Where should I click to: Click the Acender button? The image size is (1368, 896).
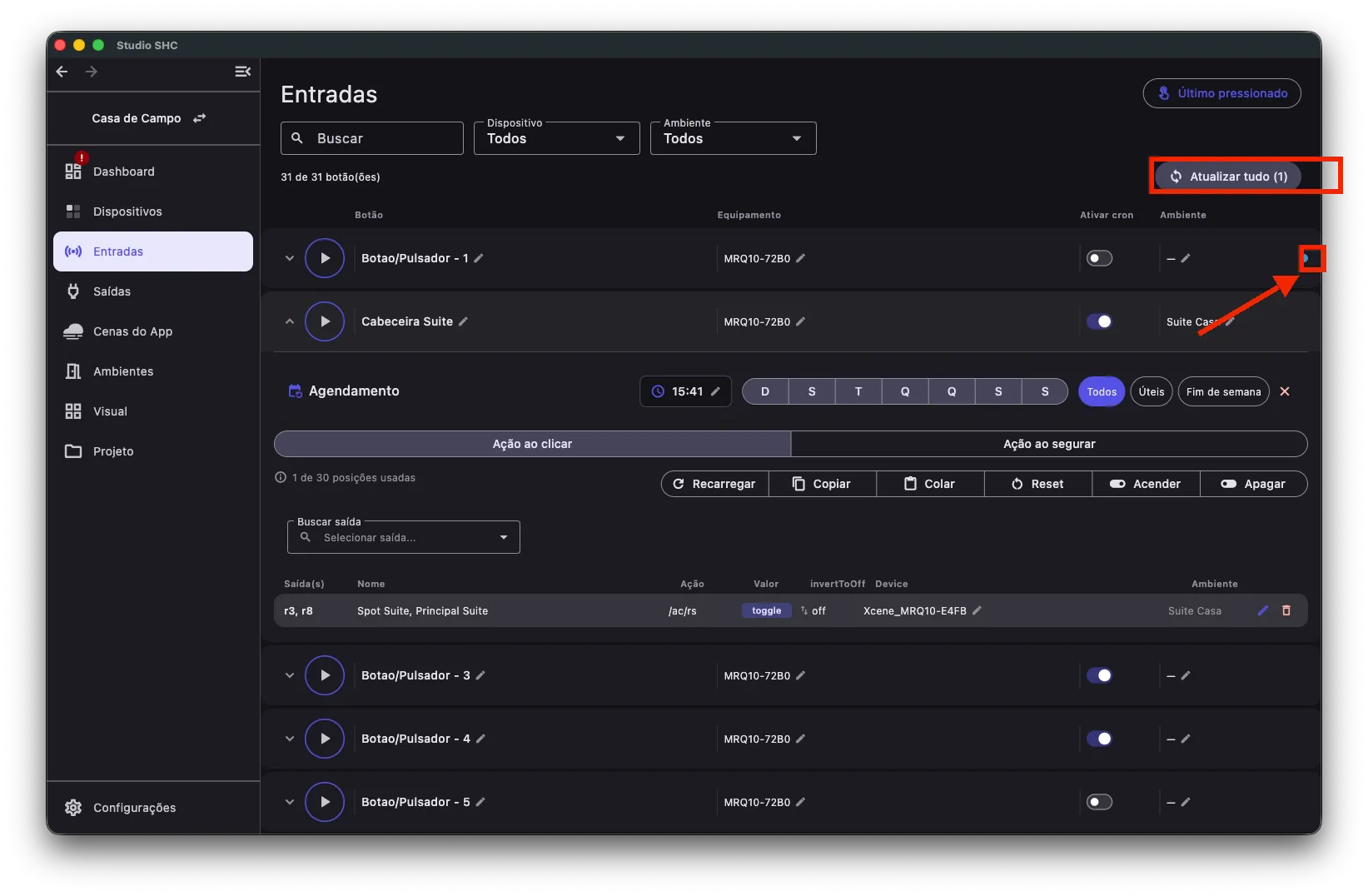[x=1147, y=484]
